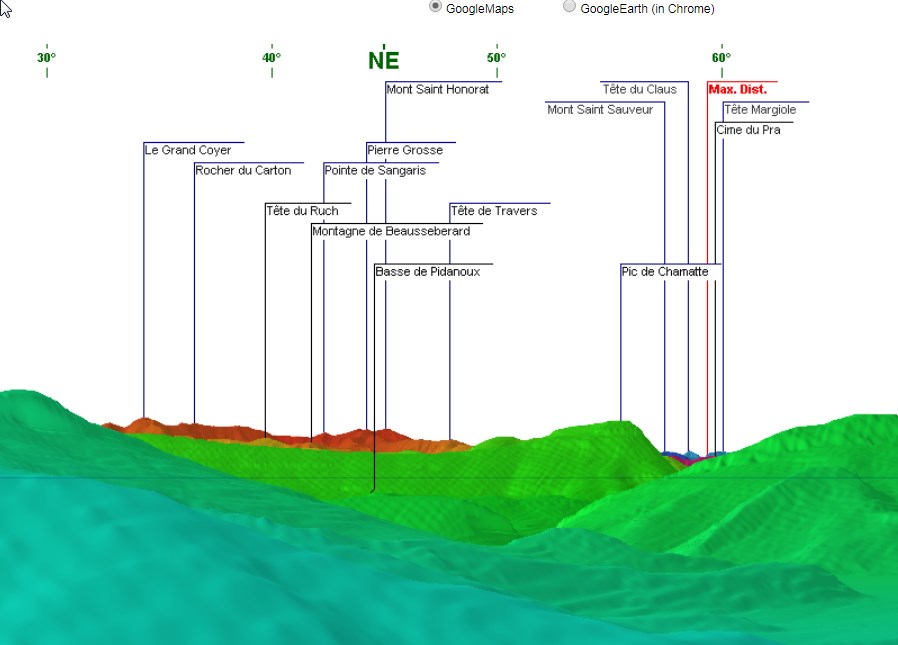Click the NE compass heading
898x645 pixels.
tap(383, 60)
